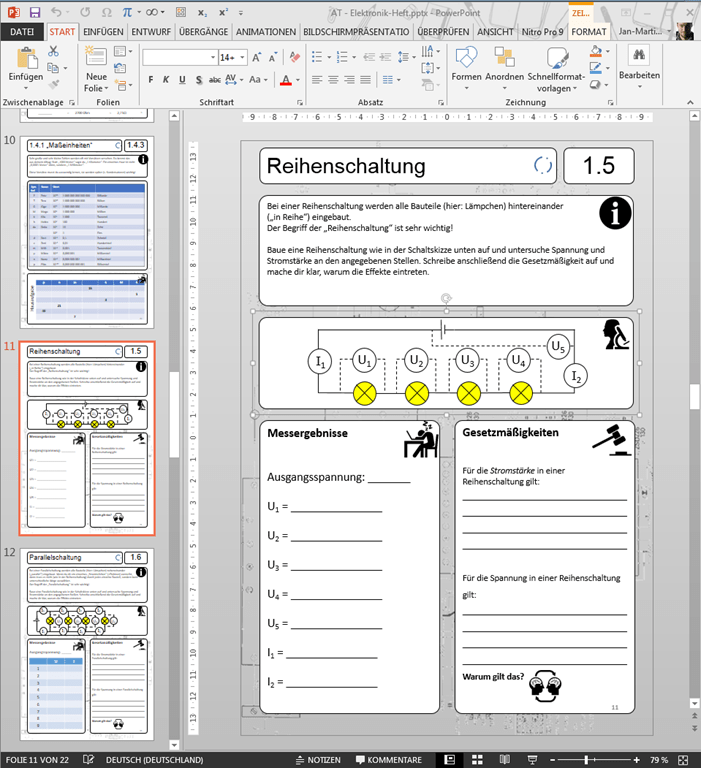Open the font color dropdown arrow

pyautogui.click(x=297, y=80)
